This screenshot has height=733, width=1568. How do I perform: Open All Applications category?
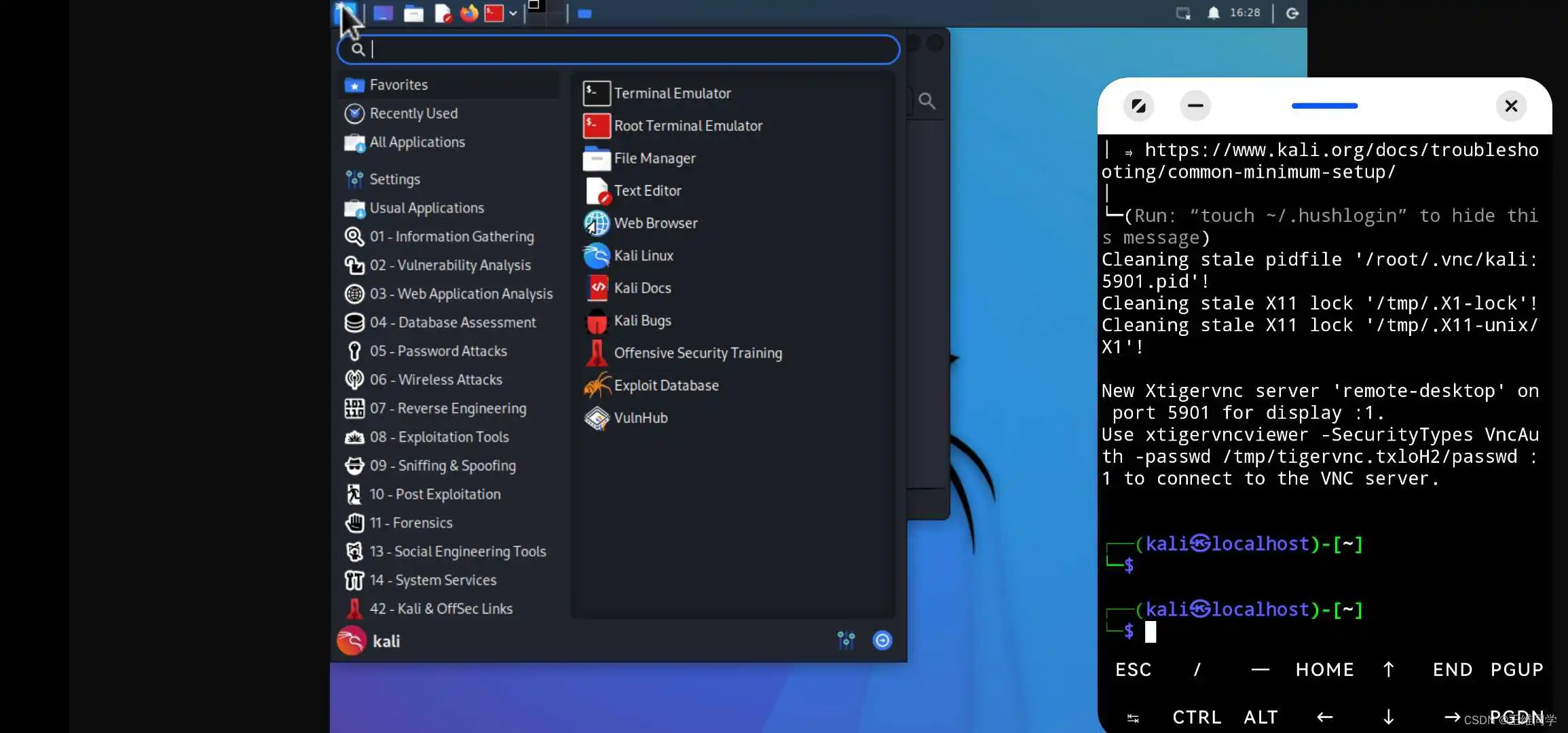point(417,142)
